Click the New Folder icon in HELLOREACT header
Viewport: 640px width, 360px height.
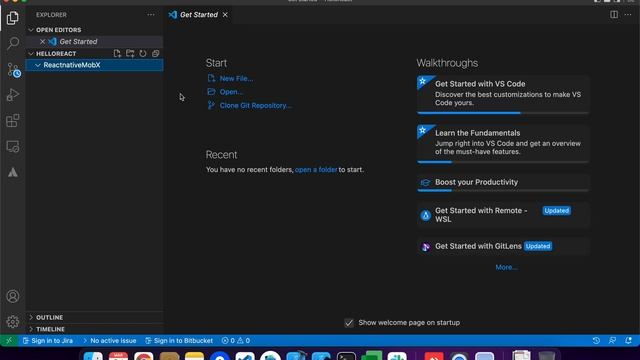tap(130, 53)
